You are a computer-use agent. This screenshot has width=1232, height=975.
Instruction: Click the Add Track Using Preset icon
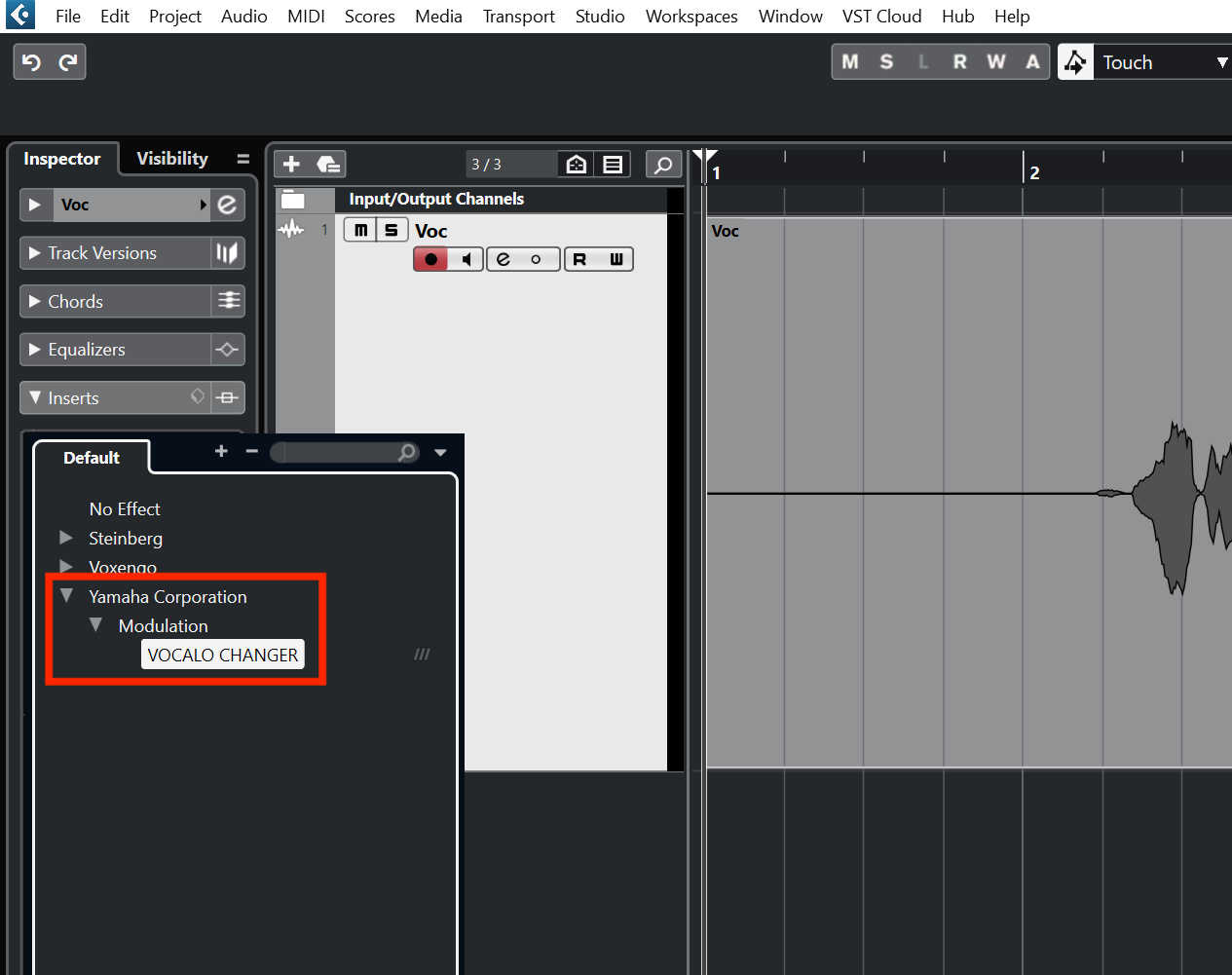pyautogui.click(x=329, y=164)
